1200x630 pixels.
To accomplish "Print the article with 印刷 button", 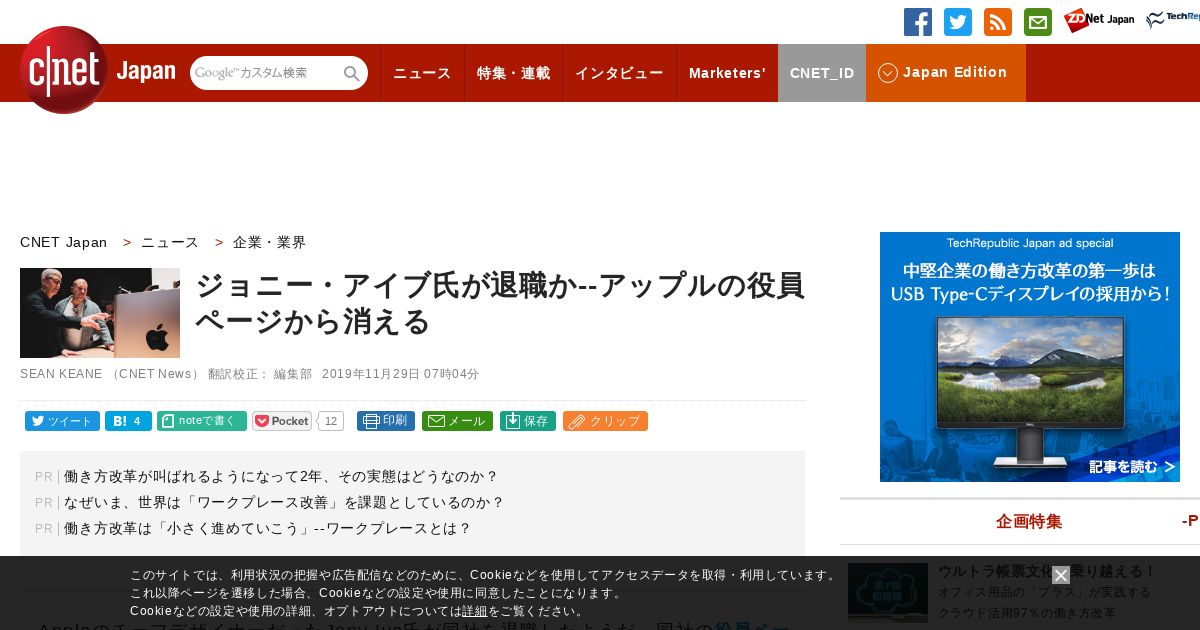I will tap(386, 421).
